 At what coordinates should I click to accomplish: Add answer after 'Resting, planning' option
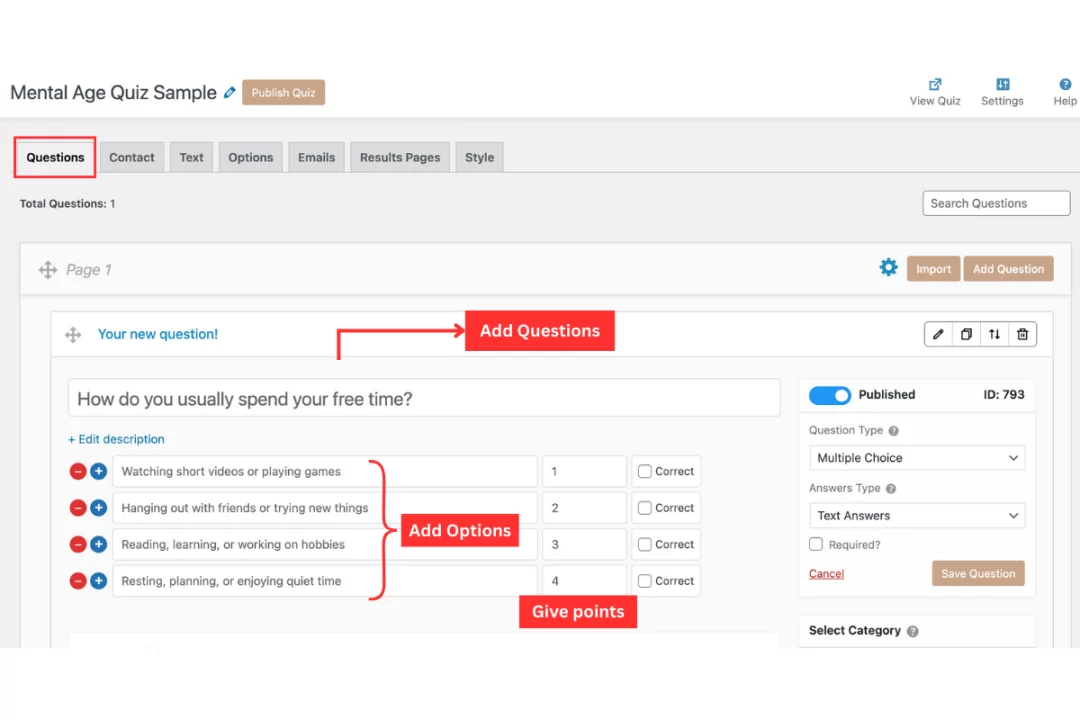coord(98,581)
